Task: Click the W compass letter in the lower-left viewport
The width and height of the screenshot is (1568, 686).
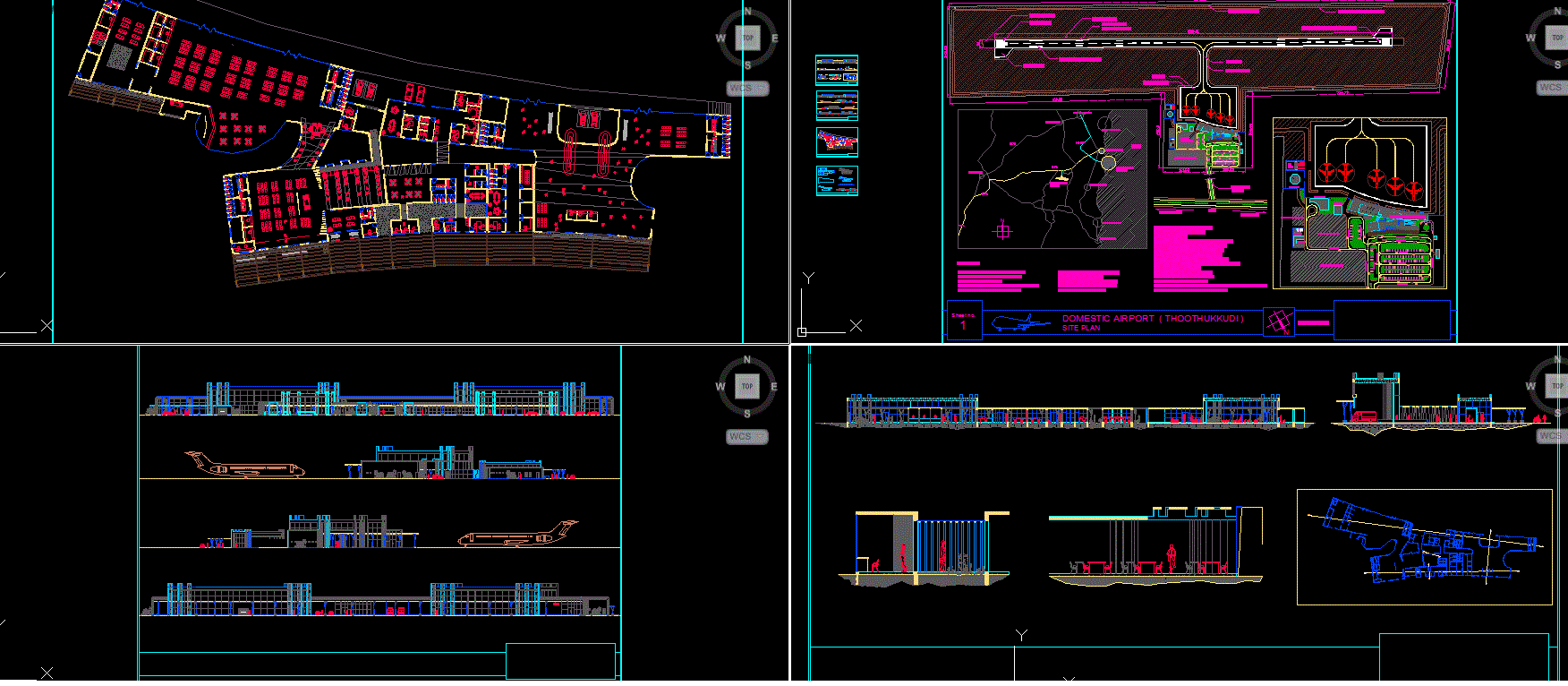Action: [720, 387]
